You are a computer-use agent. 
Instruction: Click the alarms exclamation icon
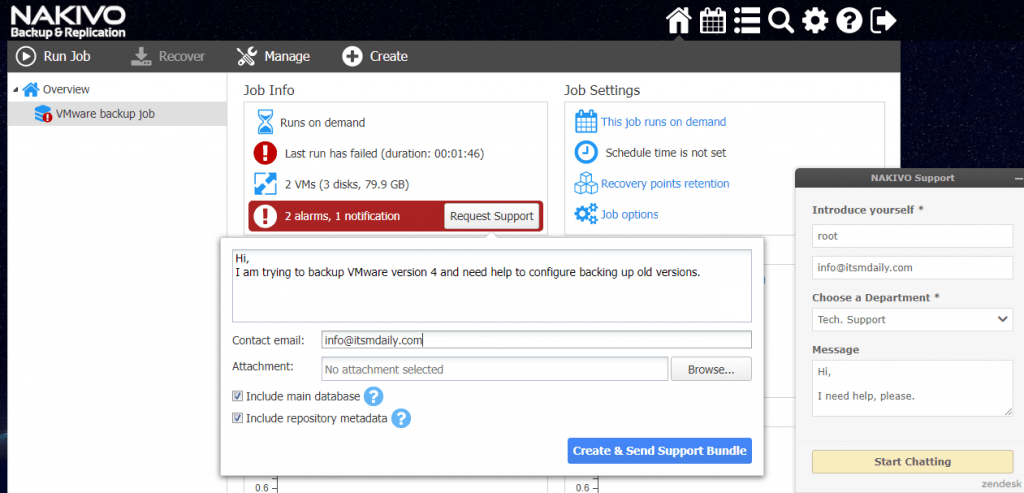click(x=264, y=215)
